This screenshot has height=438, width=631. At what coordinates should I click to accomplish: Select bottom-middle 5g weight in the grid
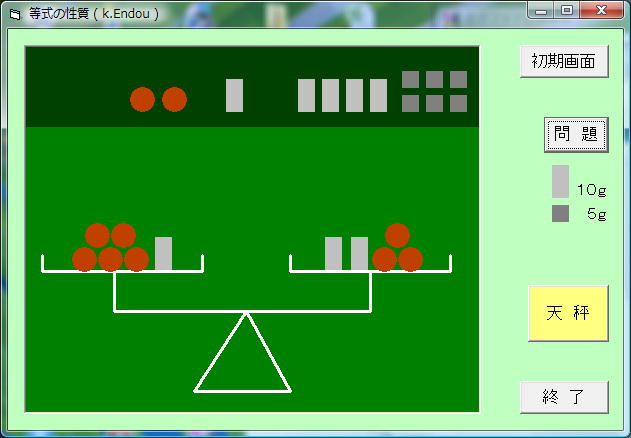pyautogui.click(x=435, y=103)
